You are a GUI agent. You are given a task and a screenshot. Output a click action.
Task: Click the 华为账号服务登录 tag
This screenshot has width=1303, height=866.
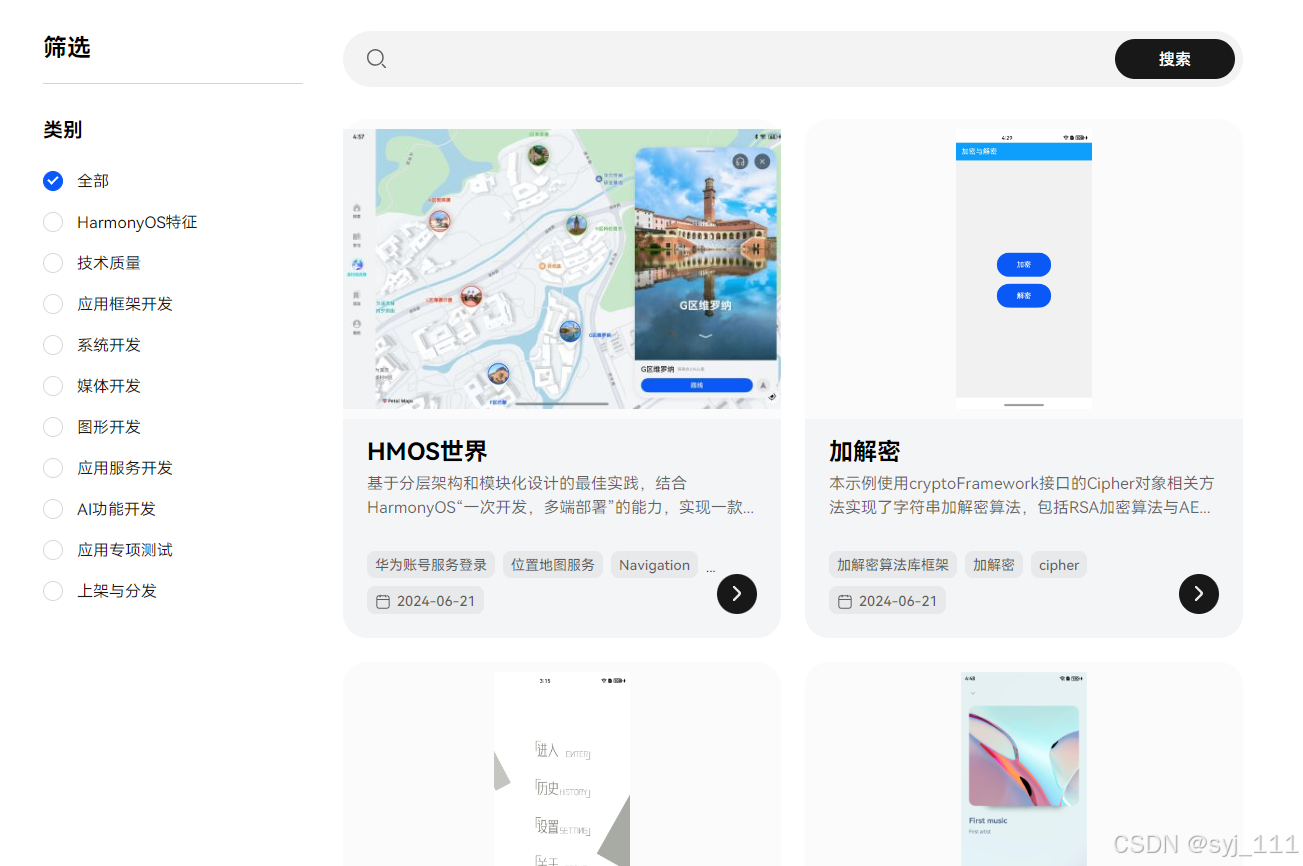431,565
